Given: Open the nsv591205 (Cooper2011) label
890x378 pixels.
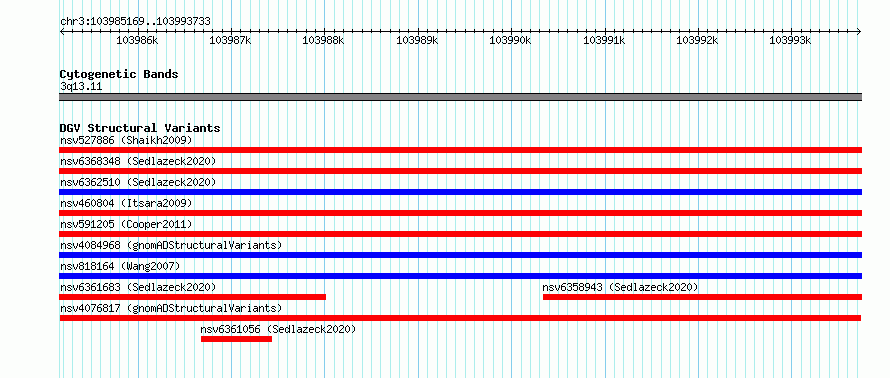Looking at the screenshot, I should point(126,224).
